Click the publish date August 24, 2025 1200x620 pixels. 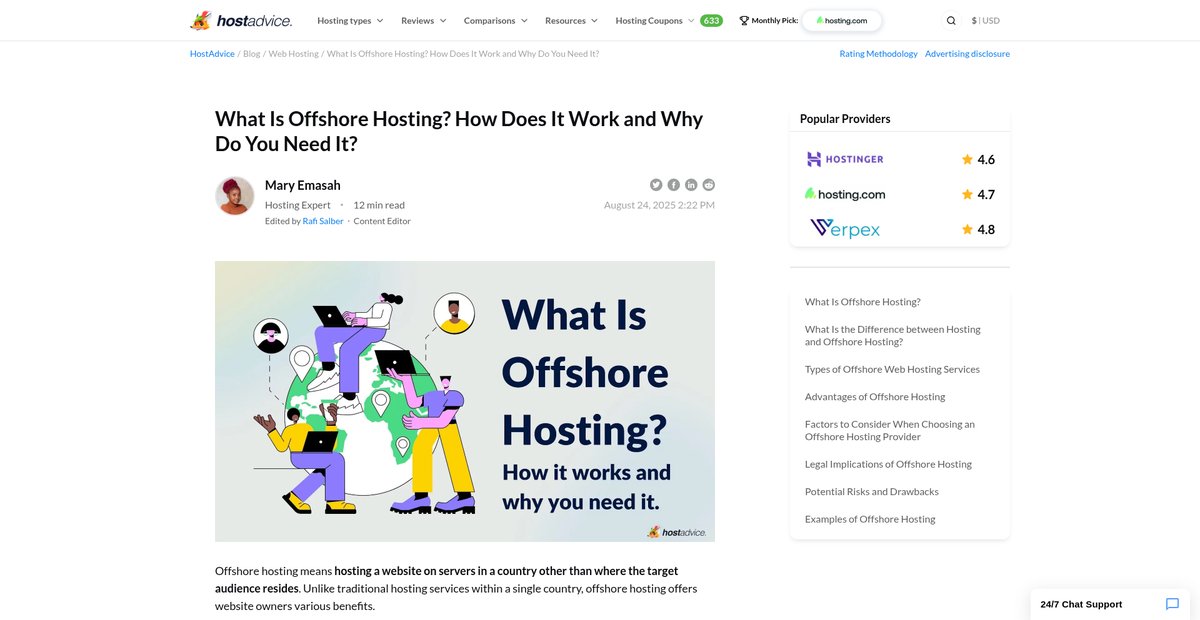[659, 205]
